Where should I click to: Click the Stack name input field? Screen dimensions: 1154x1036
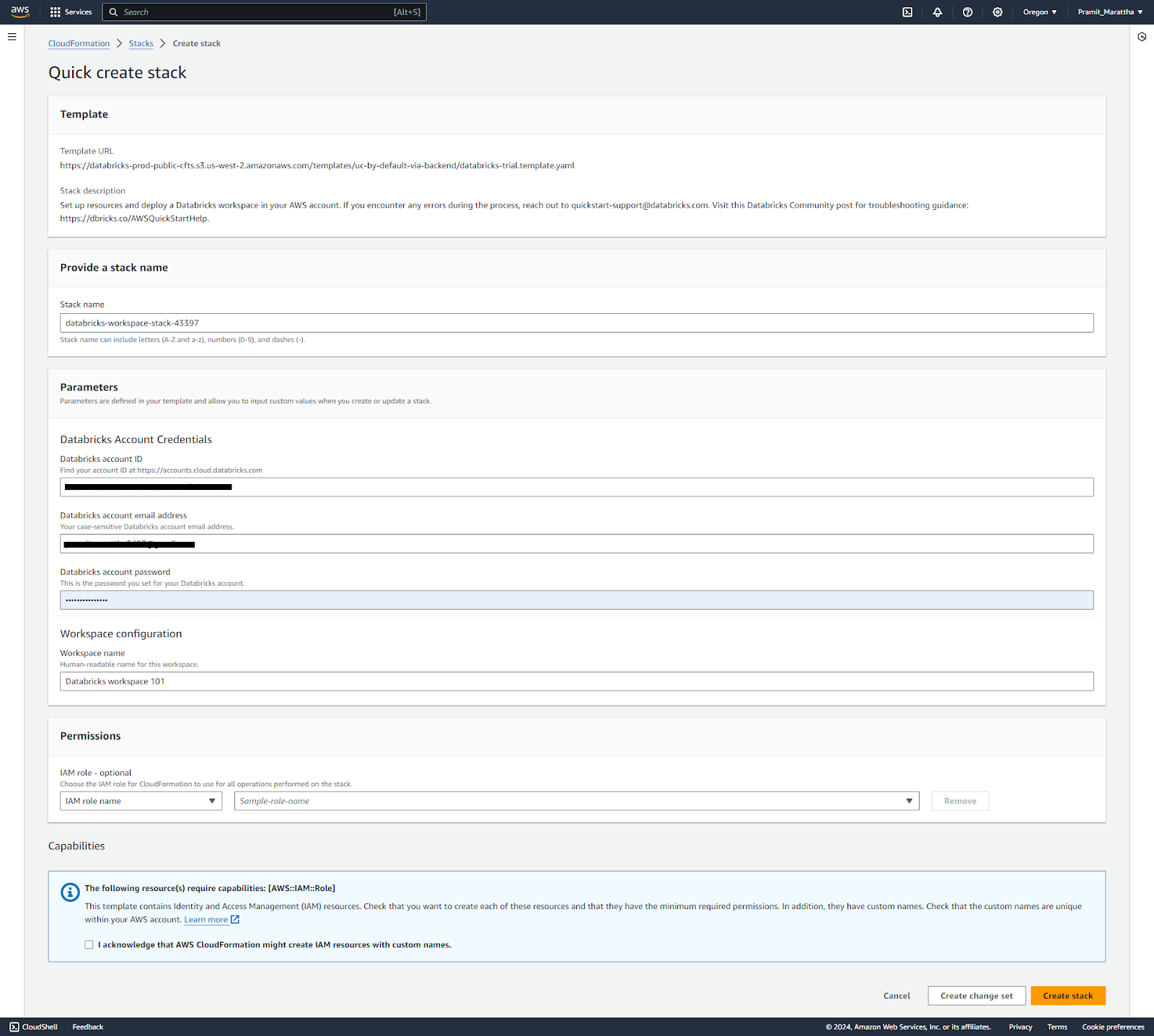coord(576,323)
